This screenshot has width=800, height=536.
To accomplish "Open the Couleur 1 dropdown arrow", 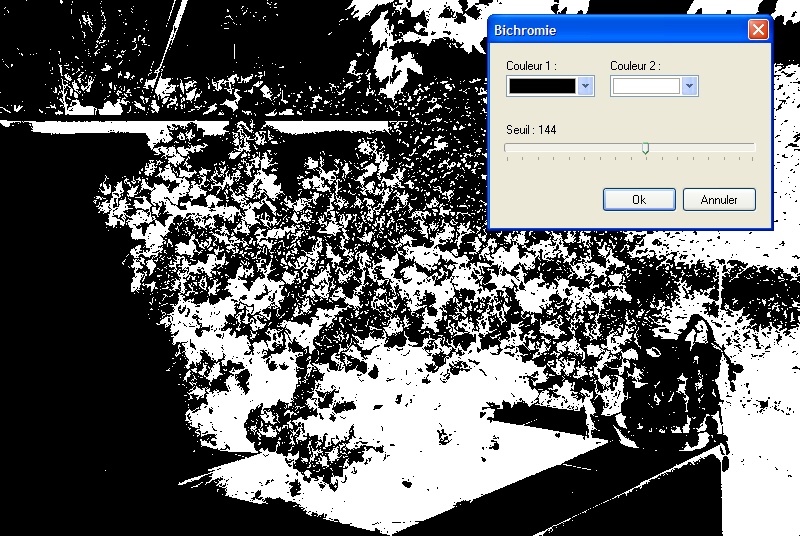I will click(x=585, y=86).
